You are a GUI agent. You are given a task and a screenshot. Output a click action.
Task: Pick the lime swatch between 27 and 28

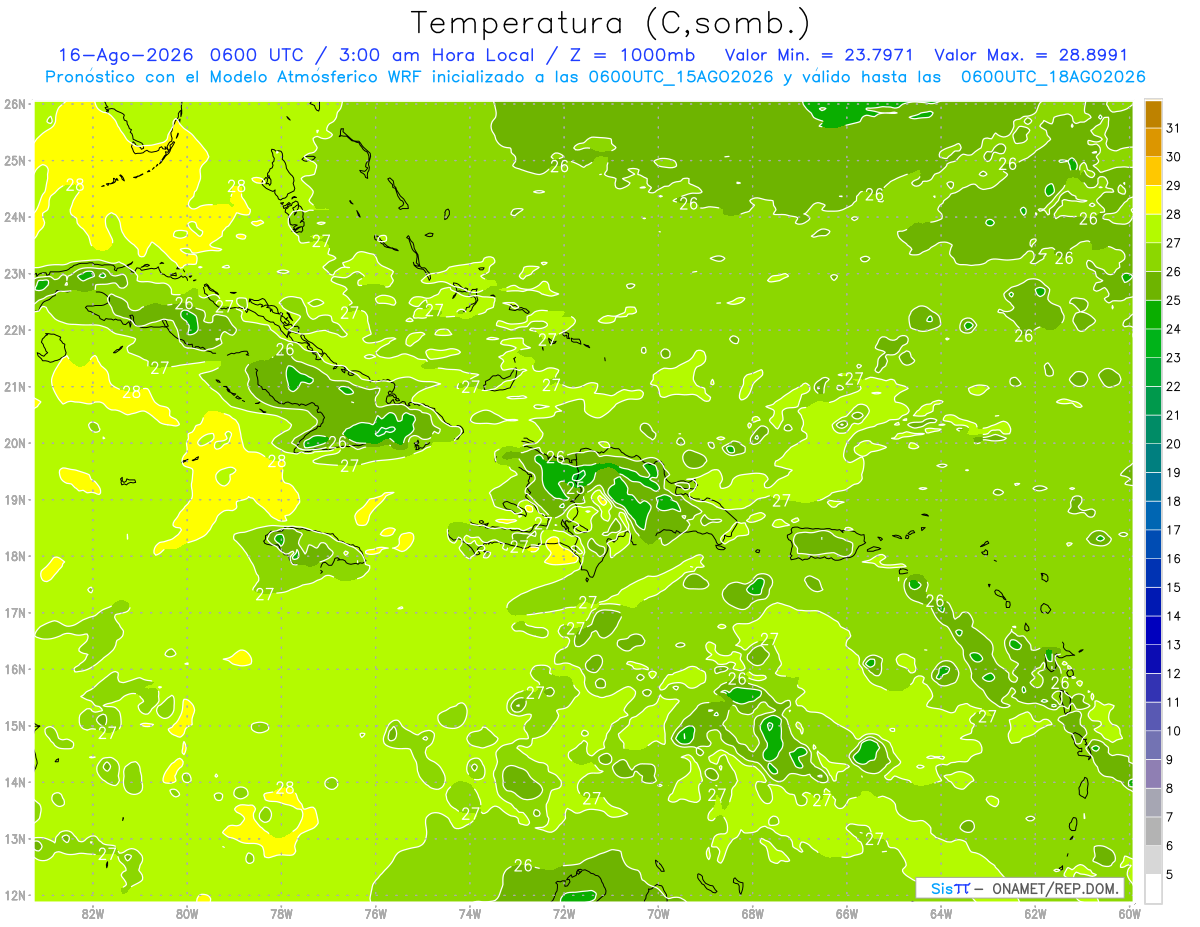pos(1153,229)
